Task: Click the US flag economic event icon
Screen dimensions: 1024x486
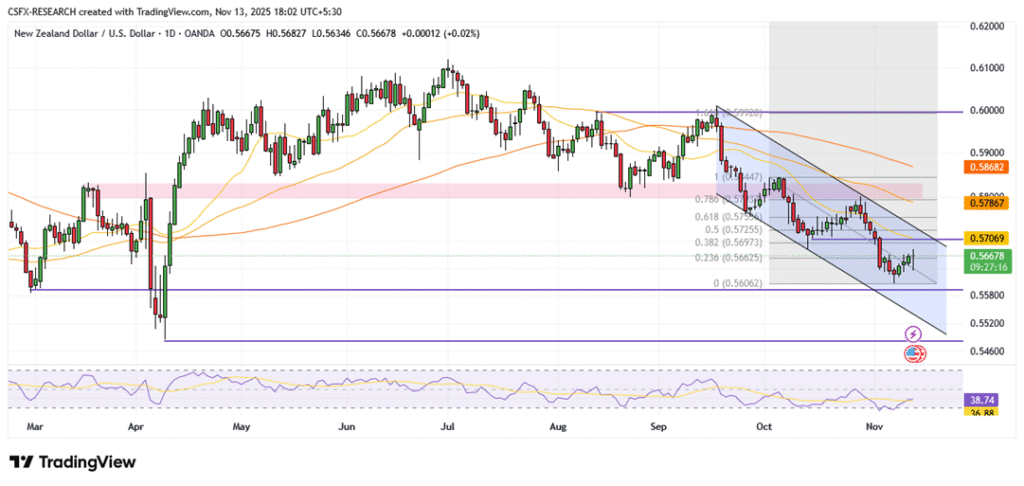Action: pyautogui.click(x=914, y=353)
